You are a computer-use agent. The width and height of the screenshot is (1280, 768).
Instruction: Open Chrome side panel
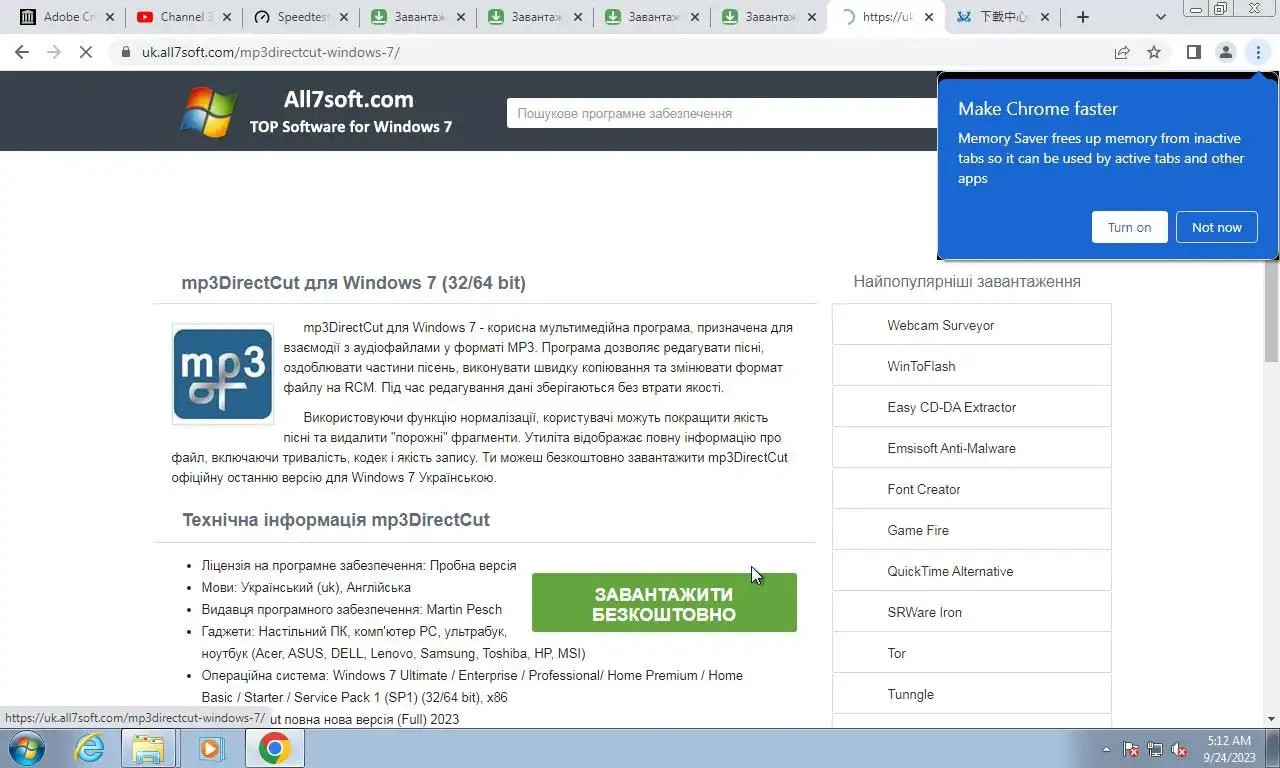(1193, 52)
